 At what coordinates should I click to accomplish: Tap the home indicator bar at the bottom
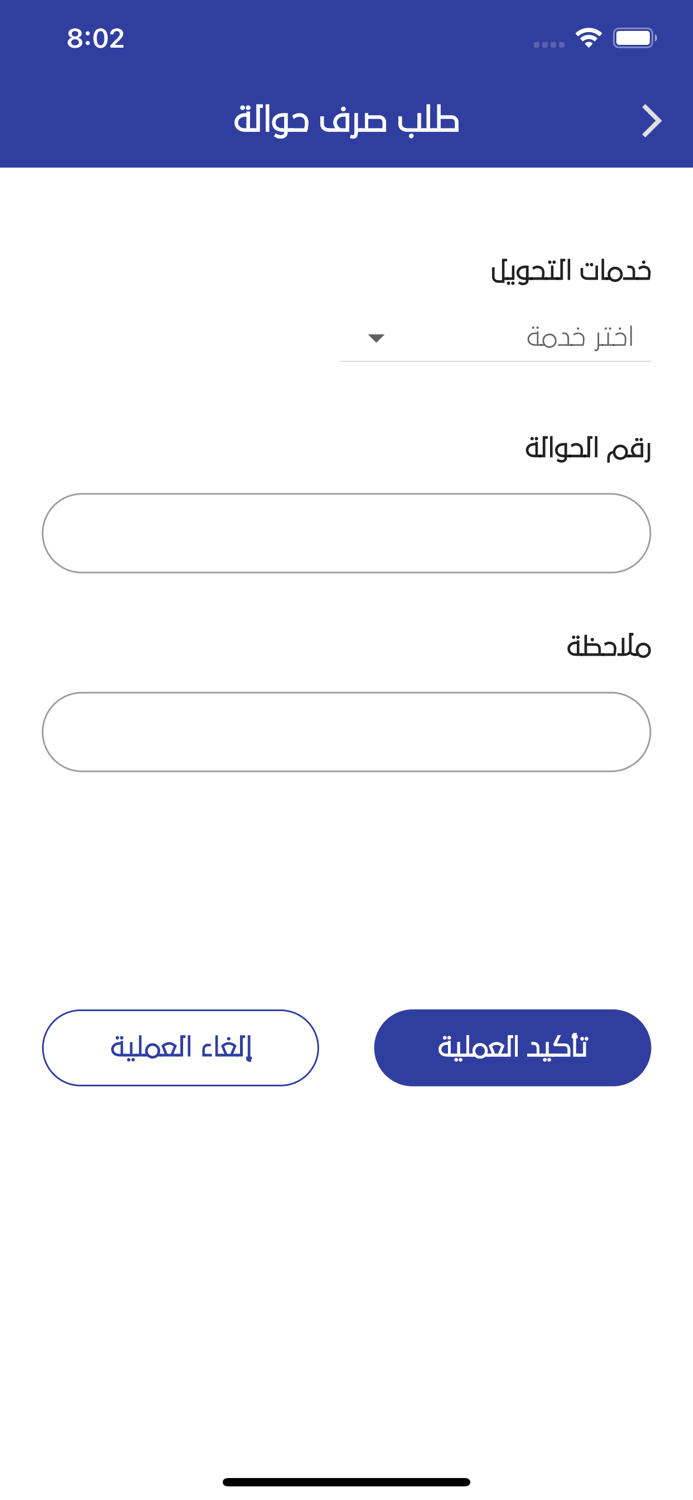[346, 1482]
